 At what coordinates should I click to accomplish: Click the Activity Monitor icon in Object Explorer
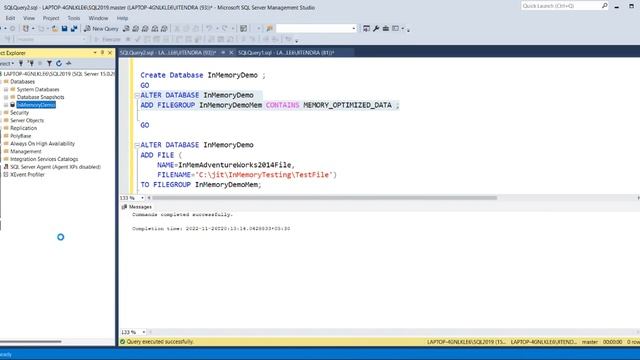(x=69, y=63)
